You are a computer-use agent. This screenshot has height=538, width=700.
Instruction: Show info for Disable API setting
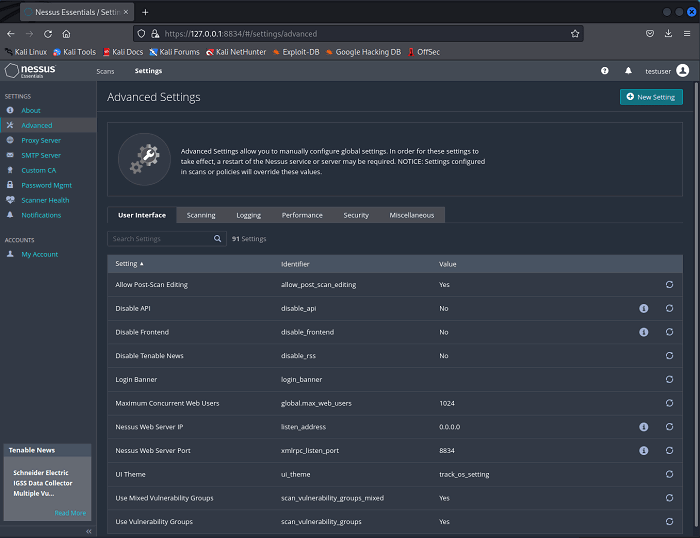coord(644,308)
